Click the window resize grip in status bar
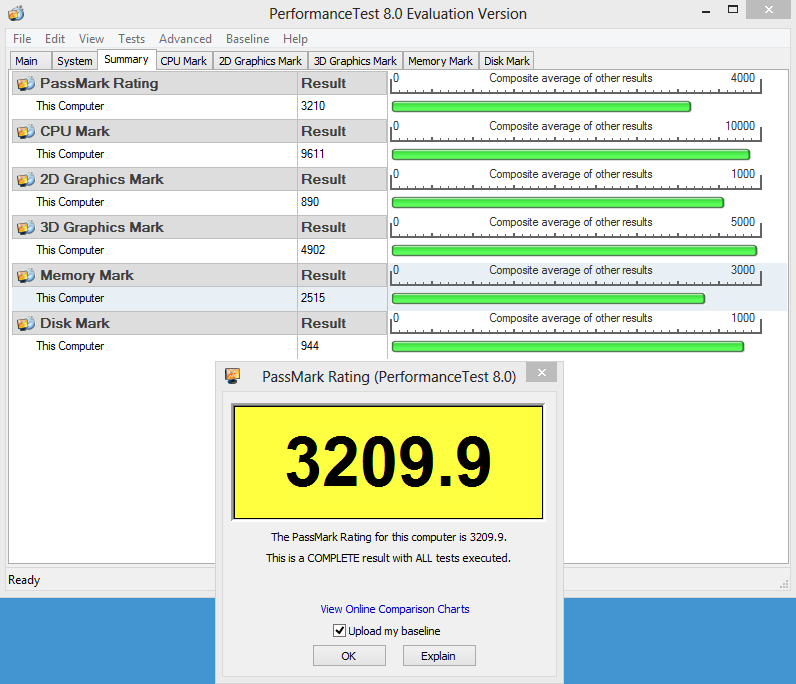This screenshot has width=796, height=684. click(x=784, y=584)
